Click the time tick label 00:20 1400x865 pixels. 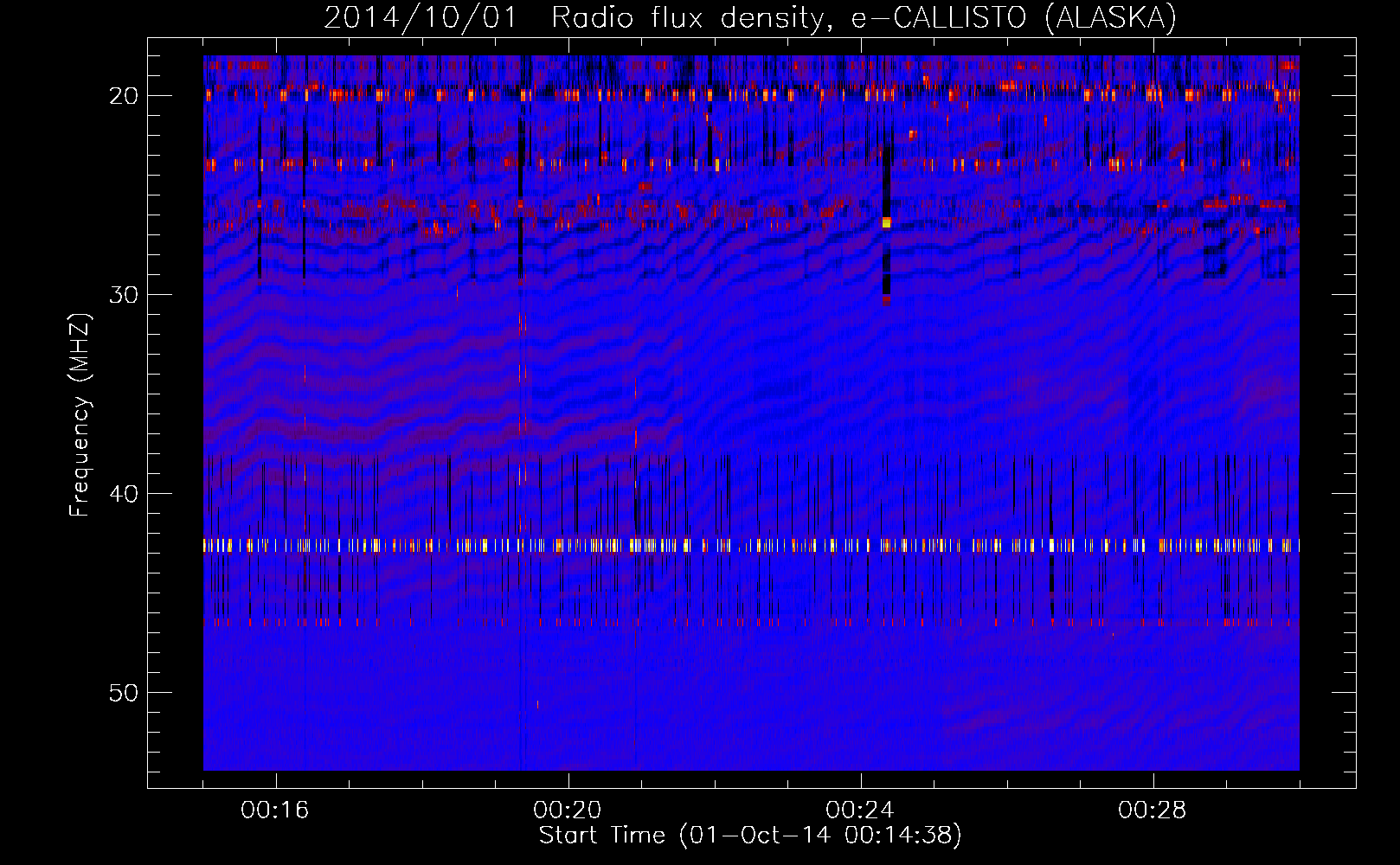point(568,811)
